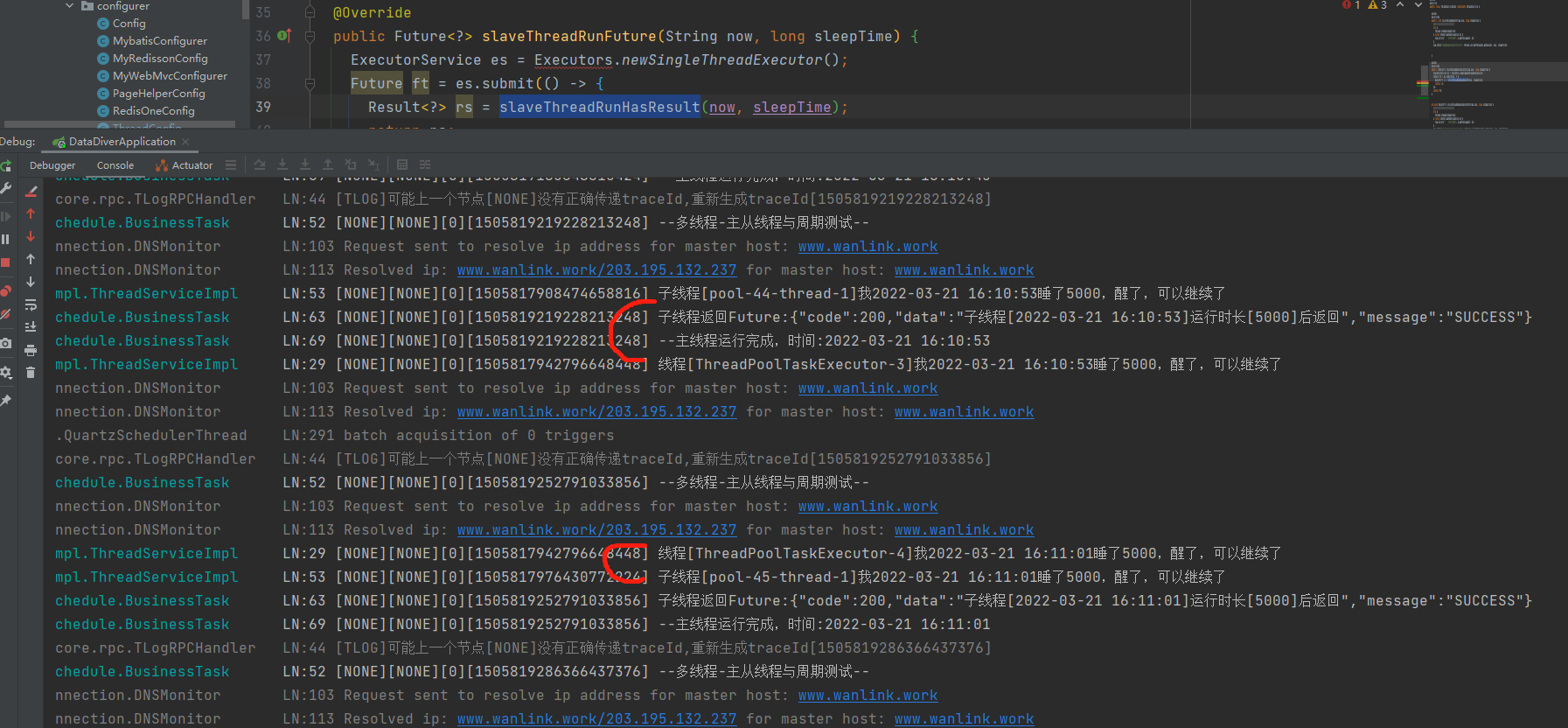Go to previous highlighted error arrow
Screen dimensions: 1568x728
pyautogui.click(x=1400, y=5)
